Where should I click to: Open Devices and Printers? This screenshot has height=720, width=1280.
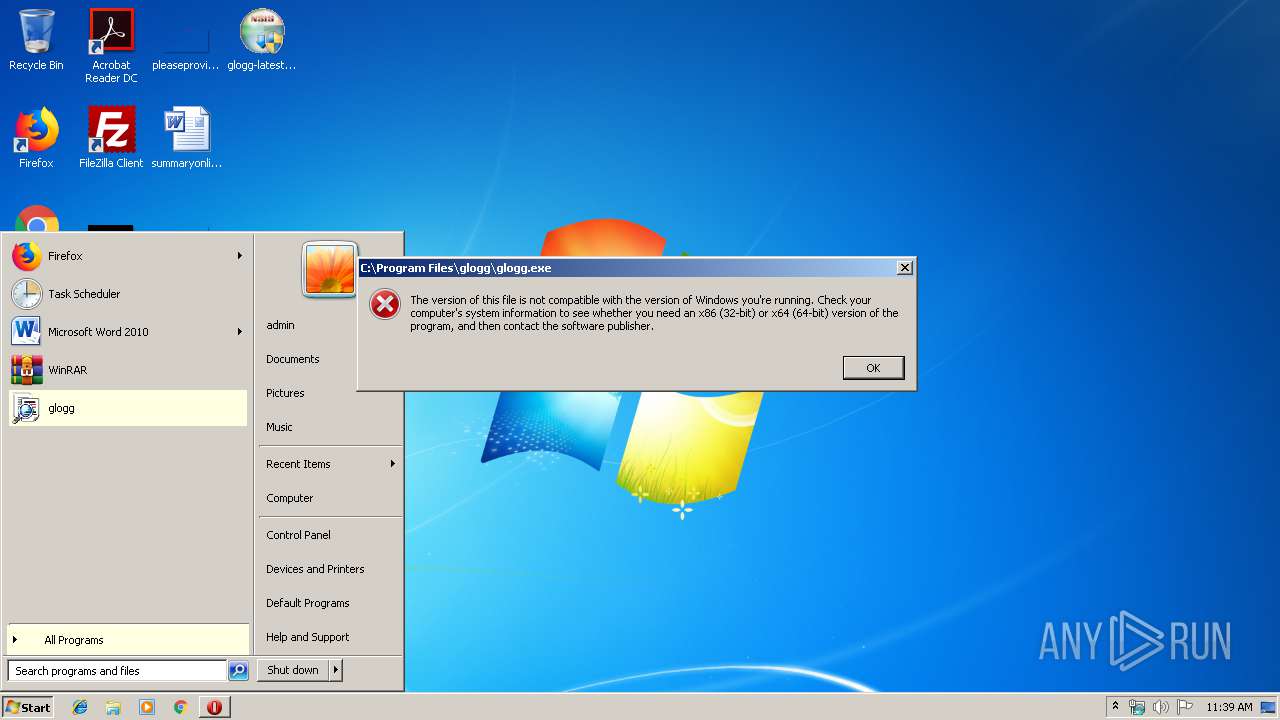point(315,569)
